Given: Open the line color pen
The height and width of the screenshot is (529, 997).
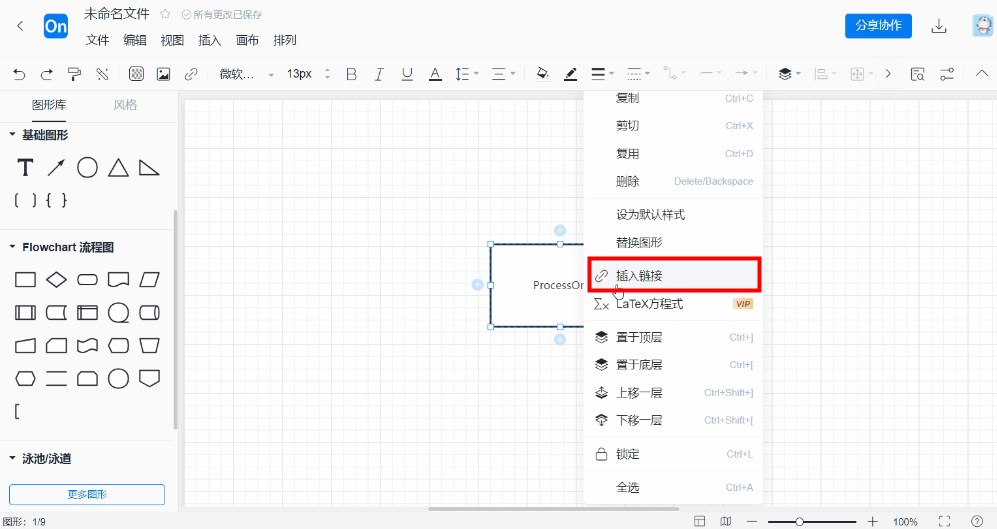Looking at the screenshot, I should click(x=570, y=74).
